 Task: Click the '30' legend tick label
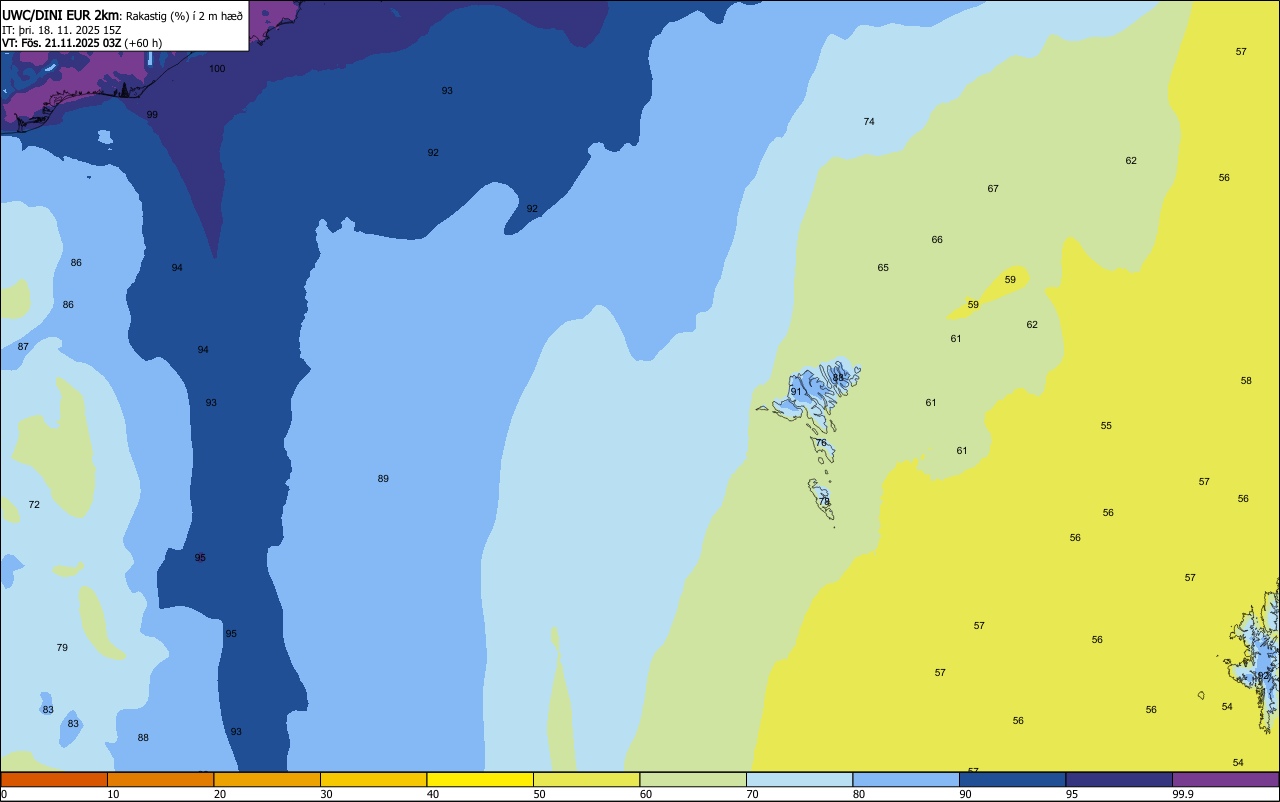pyautogui.click(x=326, y=794)
